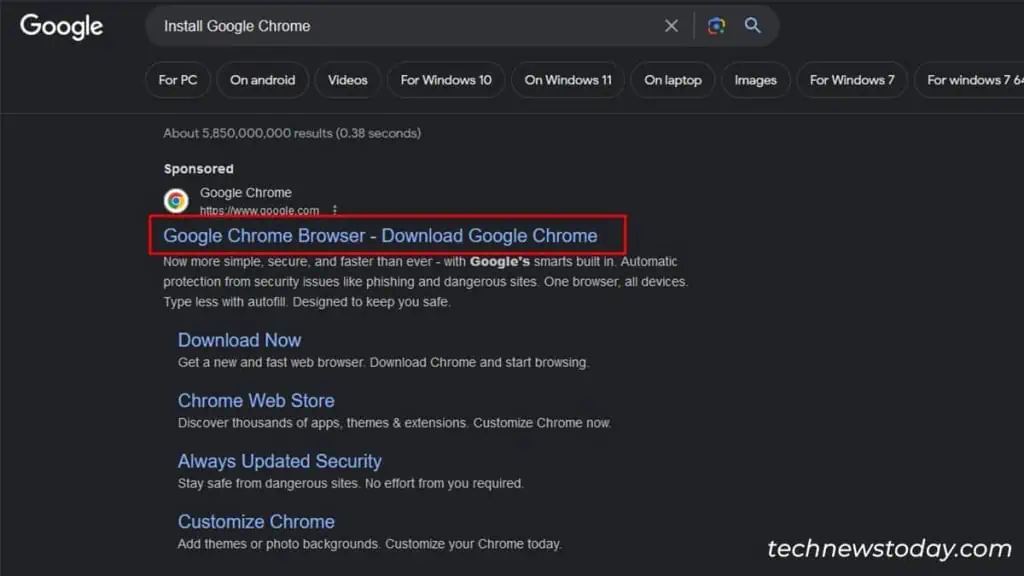This screenshot has height=576, width=1024.
Task: Switch to the Images results filter
Action: [x=755, y=79]
